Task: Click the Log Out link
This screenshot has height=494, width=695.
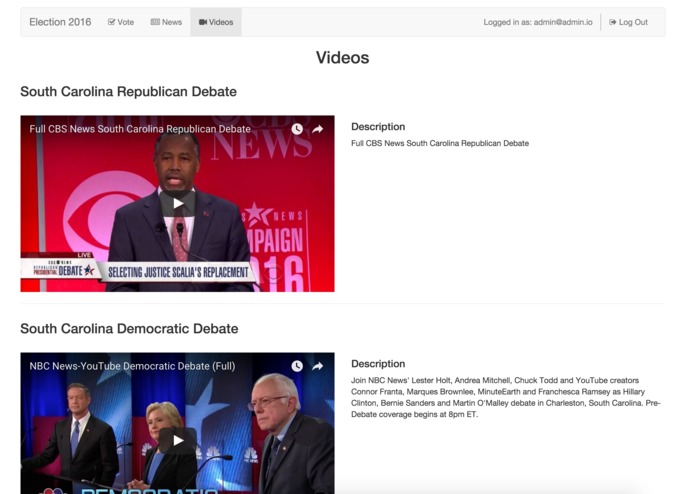Action: (629, 22)
